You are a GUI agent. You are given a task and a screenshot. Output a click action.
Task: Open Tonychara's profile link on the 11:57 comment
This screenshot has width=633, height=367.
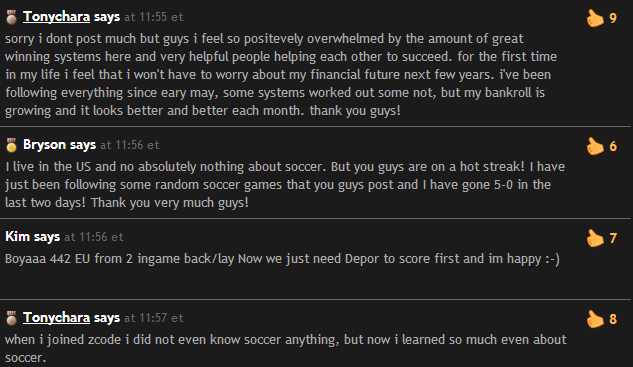[x=57, y=318]
